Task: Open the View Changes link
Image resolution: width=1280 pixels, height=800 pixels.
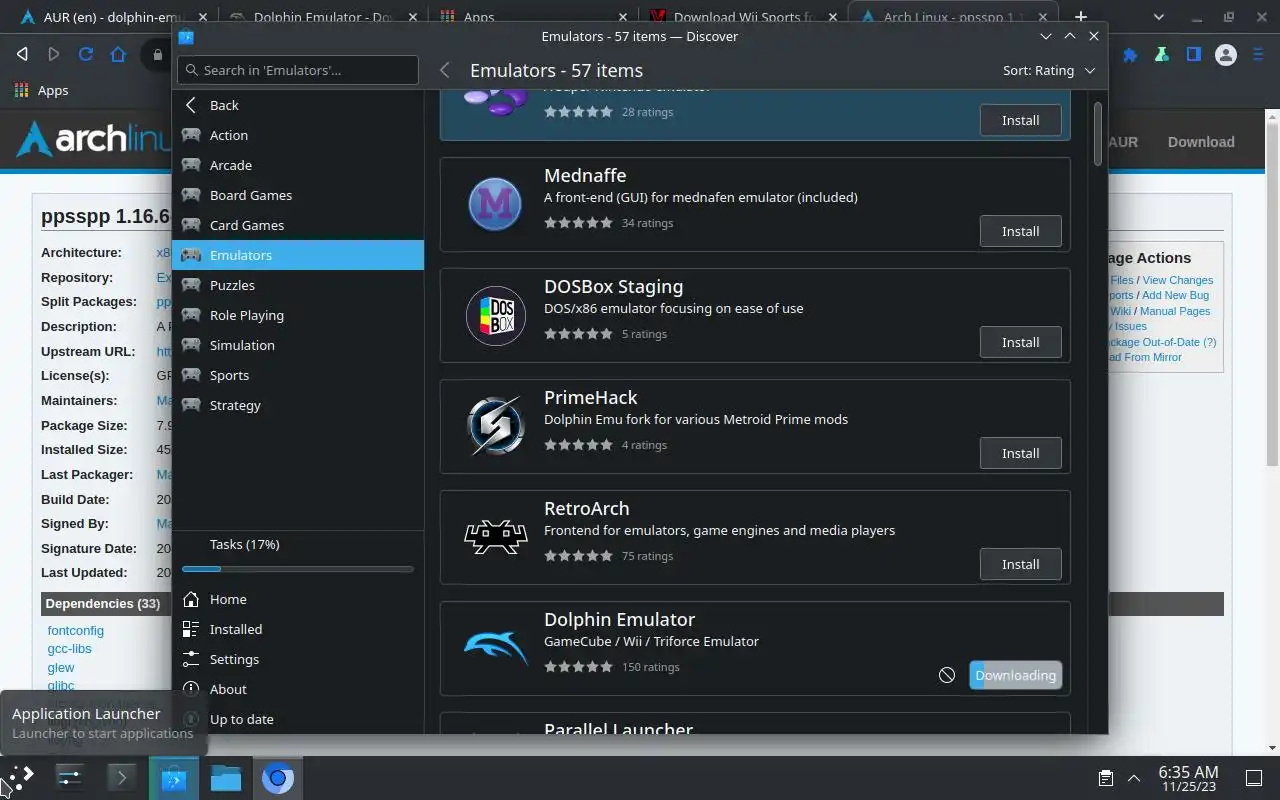Action: (1177, 280)
